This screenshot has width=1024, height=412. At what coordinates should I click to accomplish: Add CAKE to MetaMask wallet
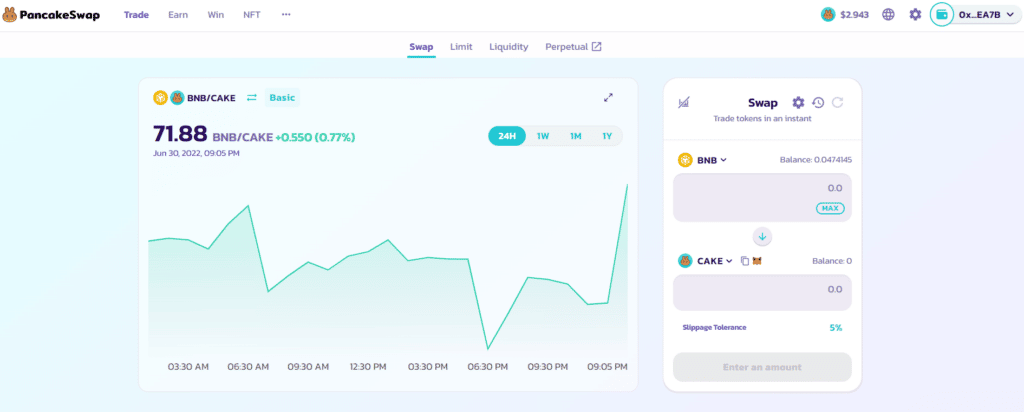[x=757, y=261]
